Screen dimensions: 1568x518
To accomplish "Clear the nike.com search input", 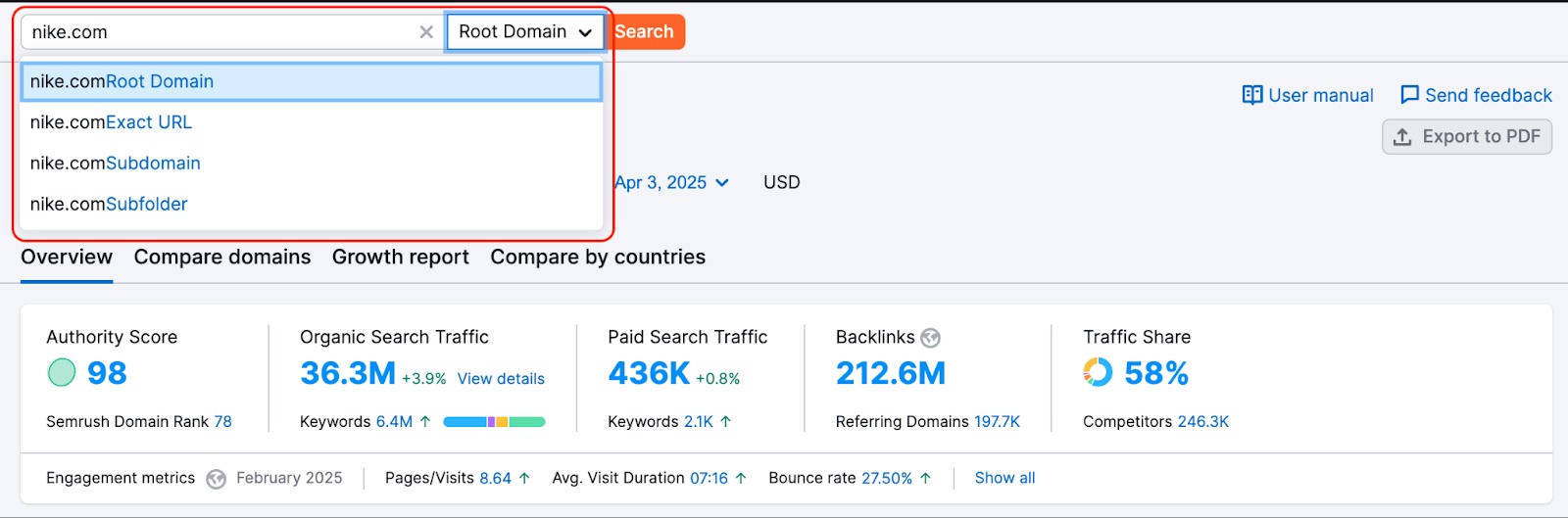I will 426,32.
